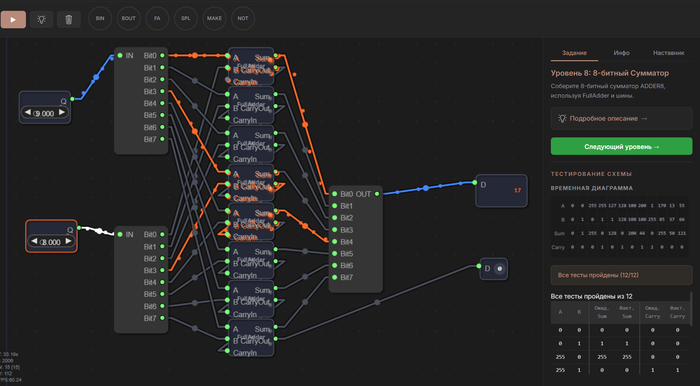Click IN pin of splitter wired to 8.000
This screenshot has width=700, height=386.
[x=120, y=234]
